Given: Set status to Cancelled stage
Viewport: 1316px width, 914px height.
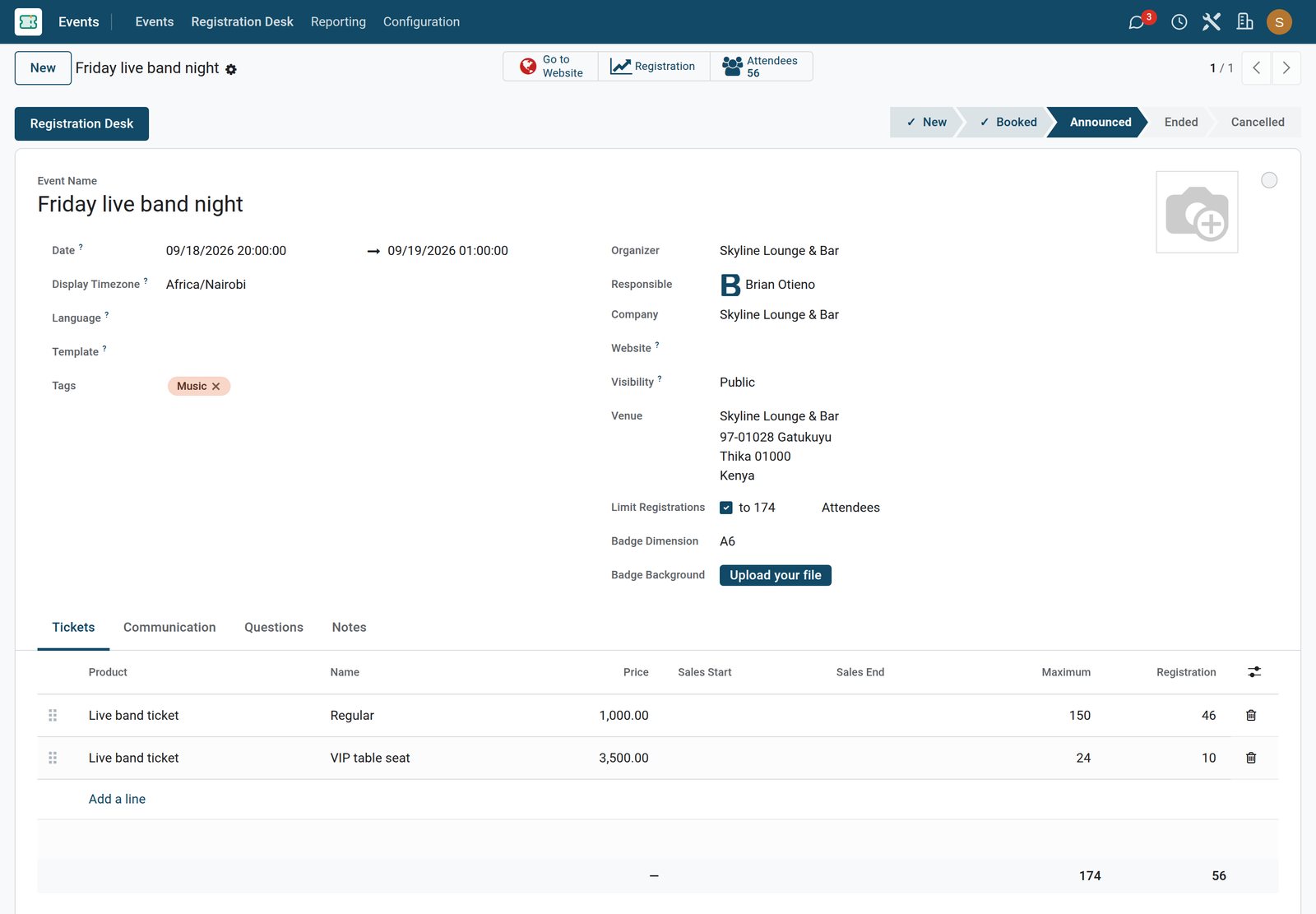Looking at the screenshot, I should [x=1257, y=123].
